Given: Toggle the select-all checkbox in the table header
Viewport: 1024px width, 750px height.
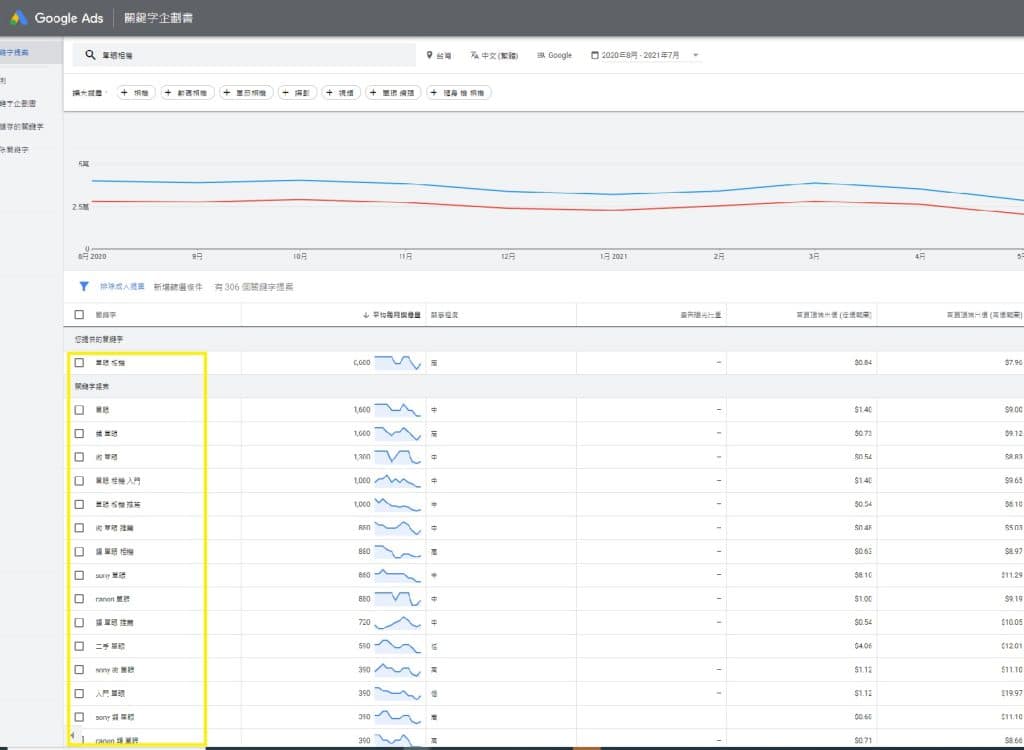Looking at the screenshot, I should (x=79, y=315).
